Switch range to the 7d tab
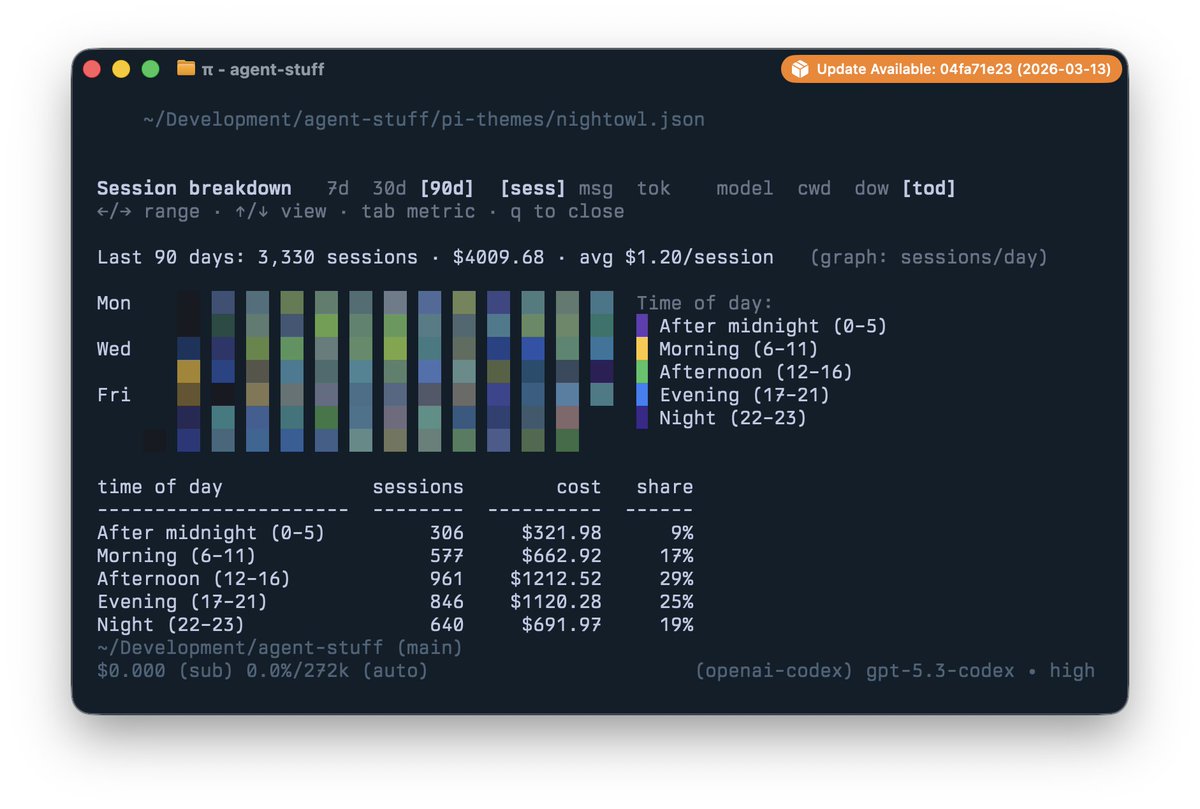The width and height of the screenshot is (1200, 809). [x=338, y=188]
